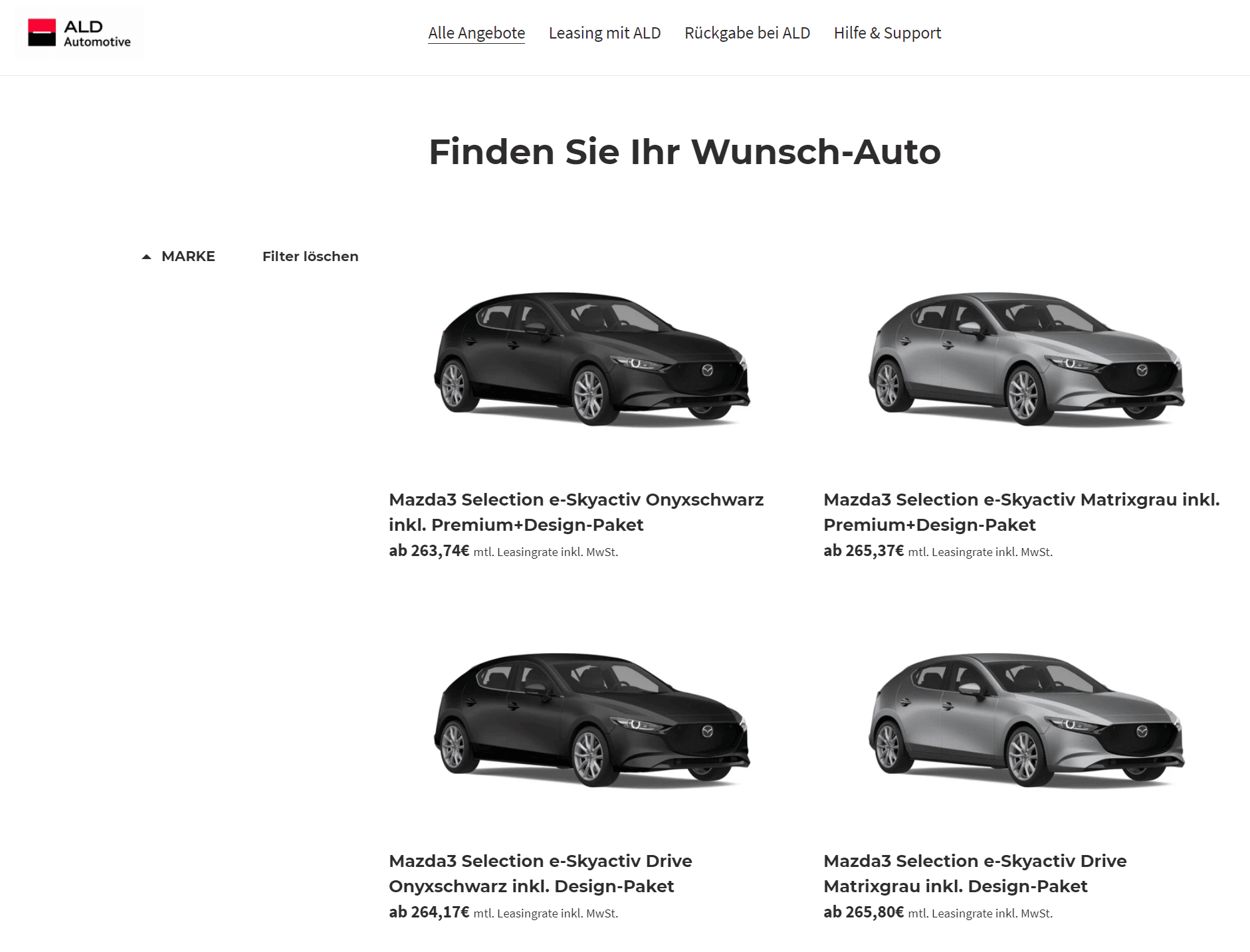Open the Drive Matrixgrau Design-Paket car image
Screen dimensions: 1250x952
point(1027,720)
